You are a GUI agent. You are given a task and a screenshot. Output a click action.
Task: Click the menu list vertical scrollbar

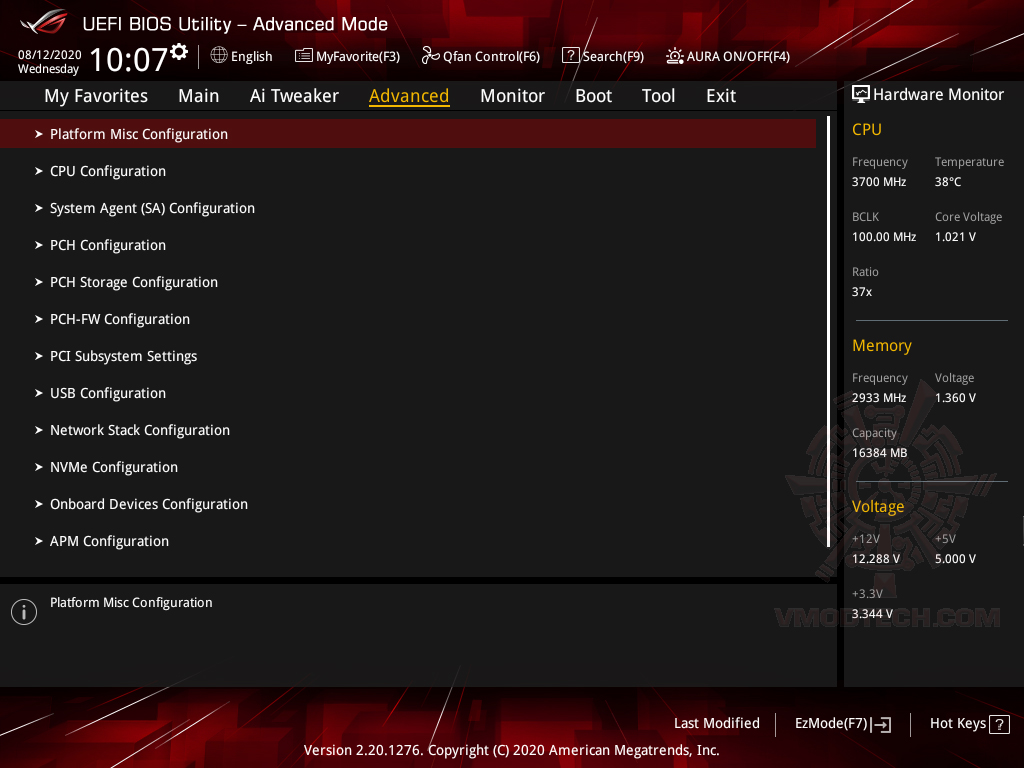(828, 332)
